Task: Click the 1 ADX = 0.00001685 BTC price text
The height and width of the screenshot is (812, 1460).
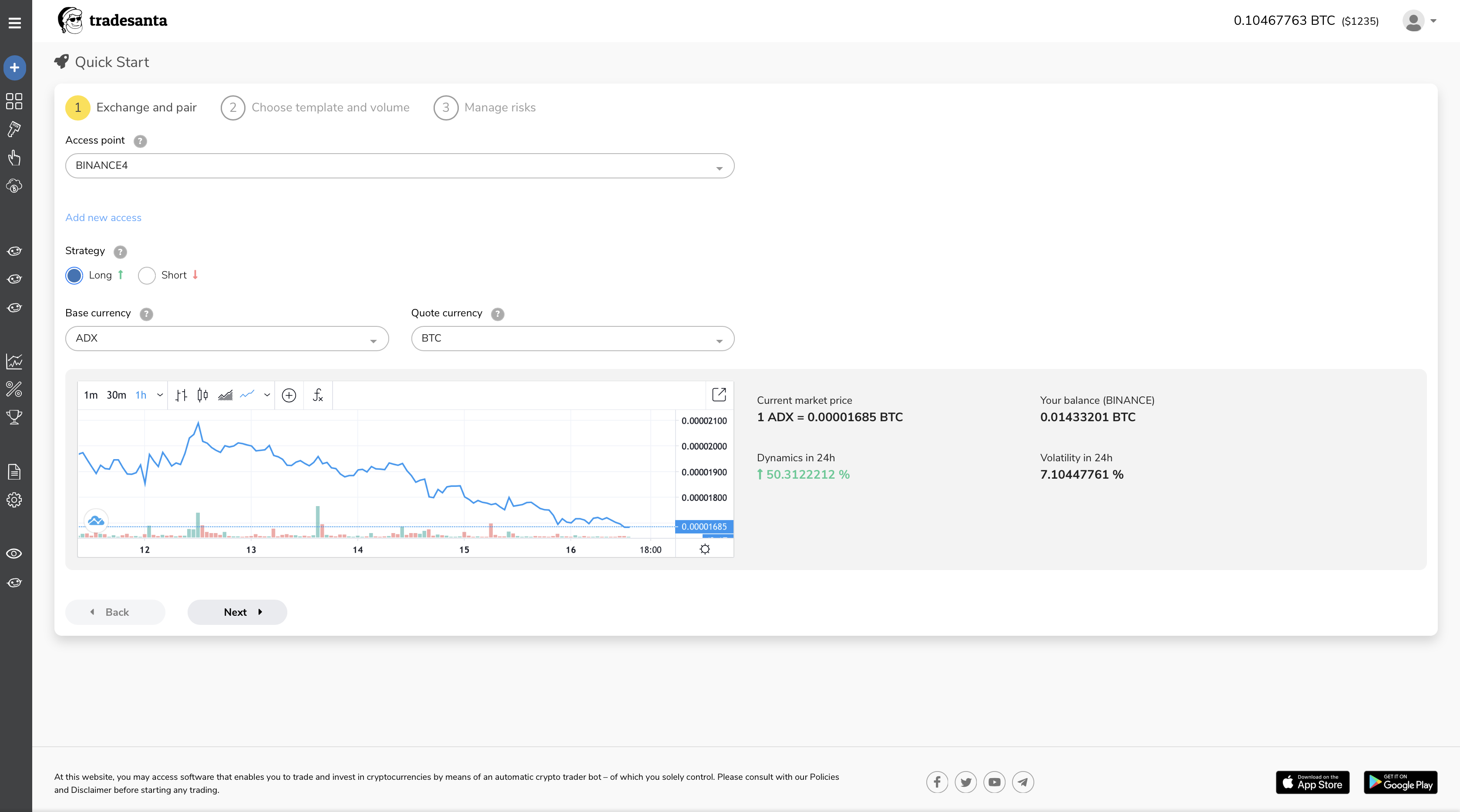Action: pos(830,417)
